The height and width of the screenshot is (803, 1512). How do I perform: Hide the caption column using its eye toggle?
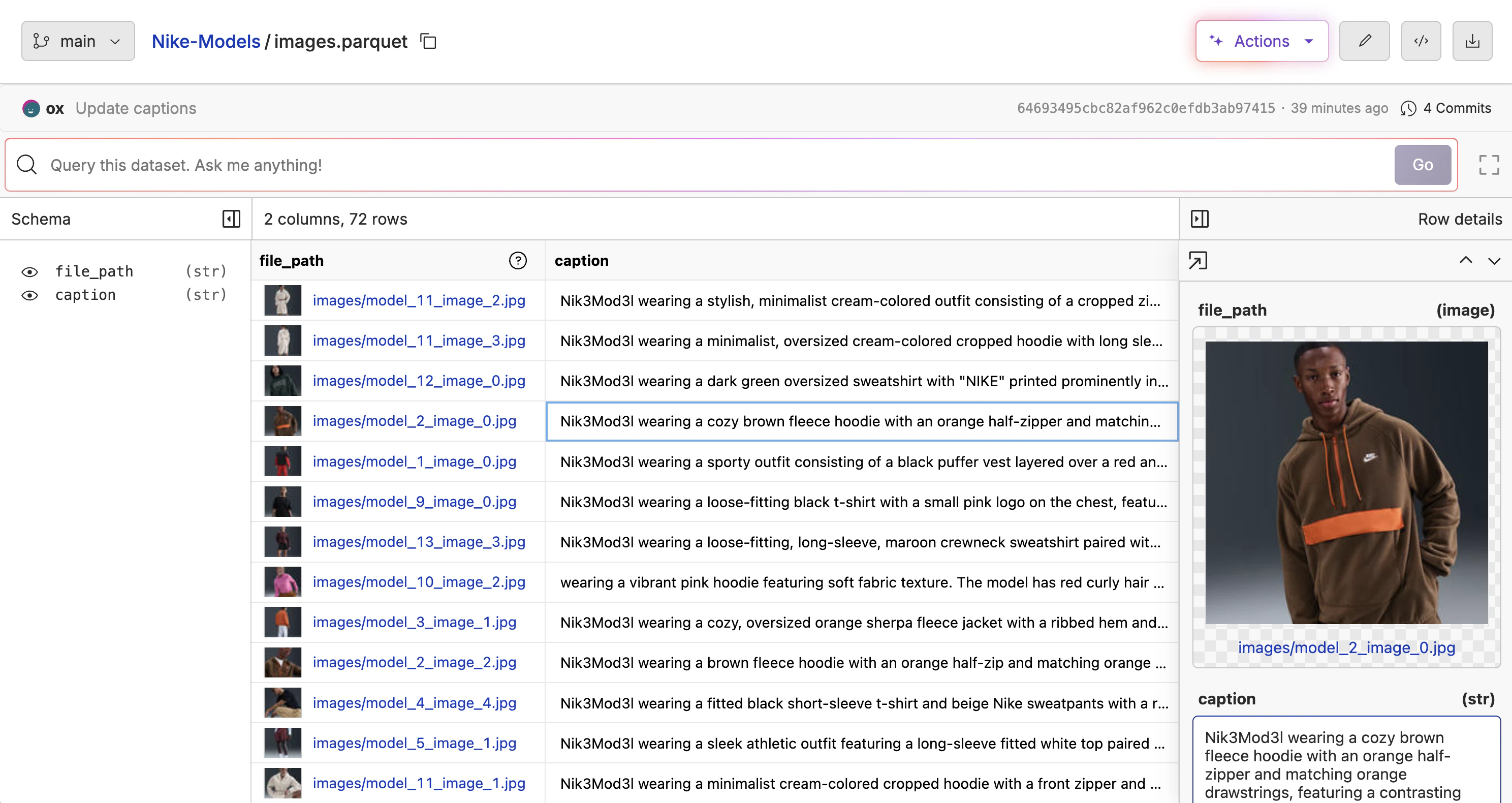(29, 295)
